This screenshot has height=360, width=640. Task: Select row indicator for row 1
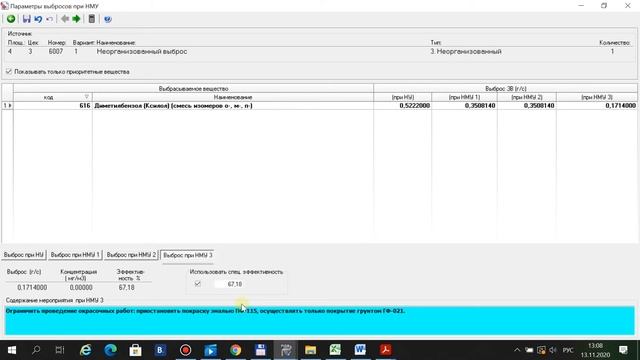click(7, 105)
